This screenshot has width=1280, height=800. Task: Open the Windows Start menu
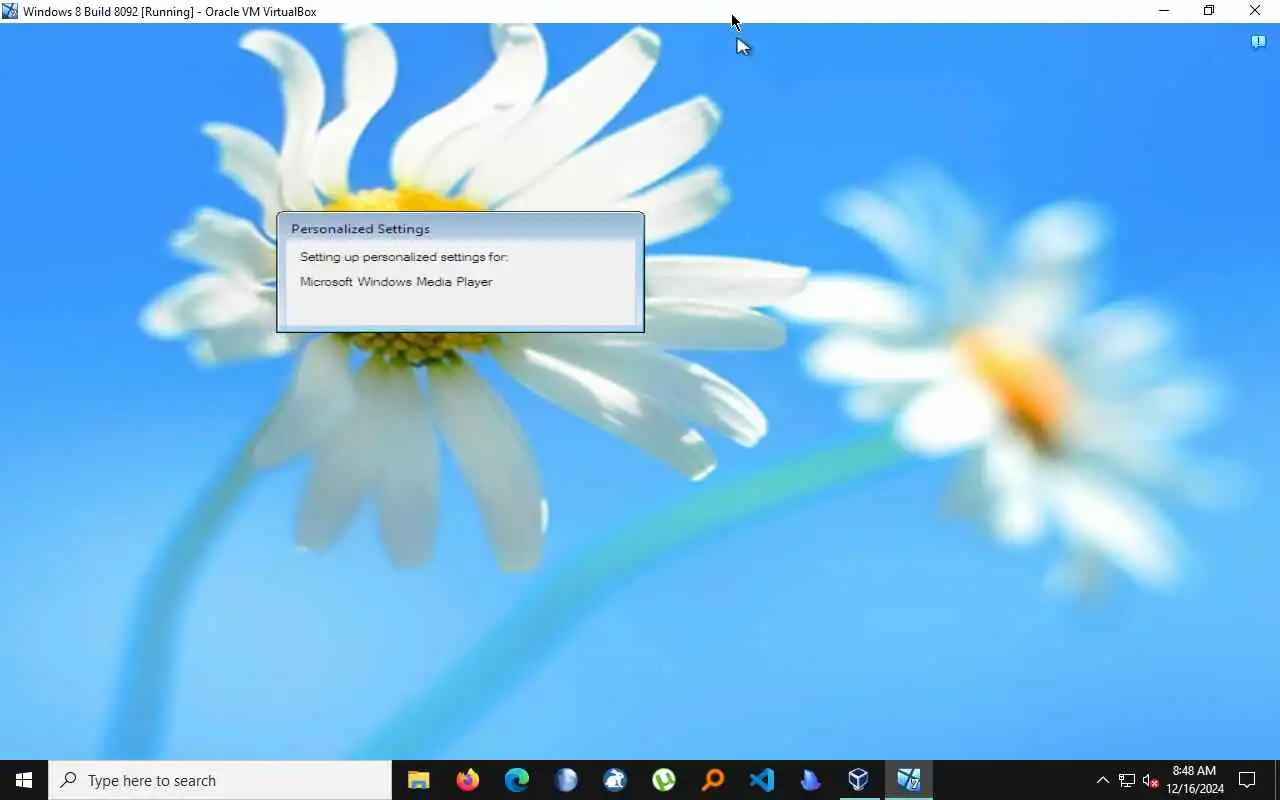(24, 780)
